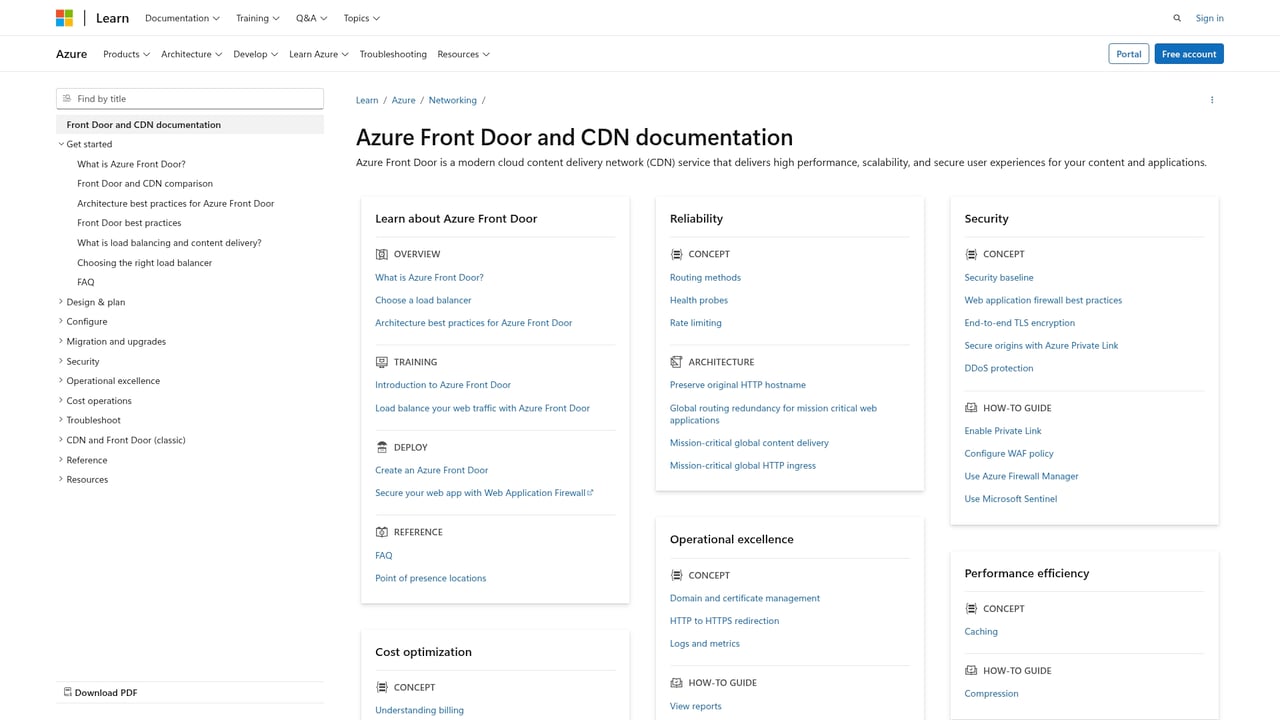This screenshot has width=1280, height=720.
Task: Open the ellipsis actions menu near breadcrumb
Action: [1212, 100]
